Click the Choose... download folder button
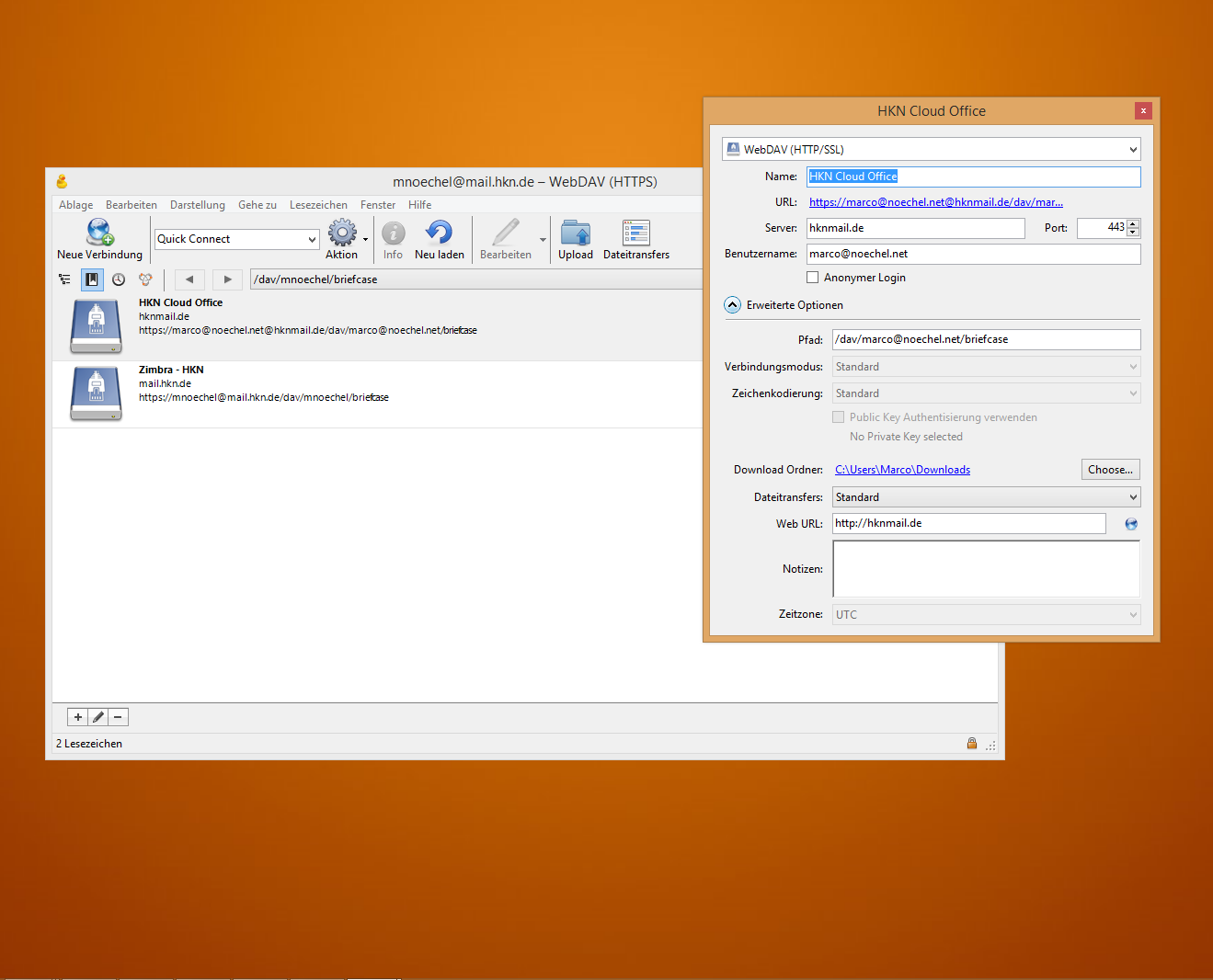The image size is (1213, 980). pyautogui.click(x=1110, y=470)
